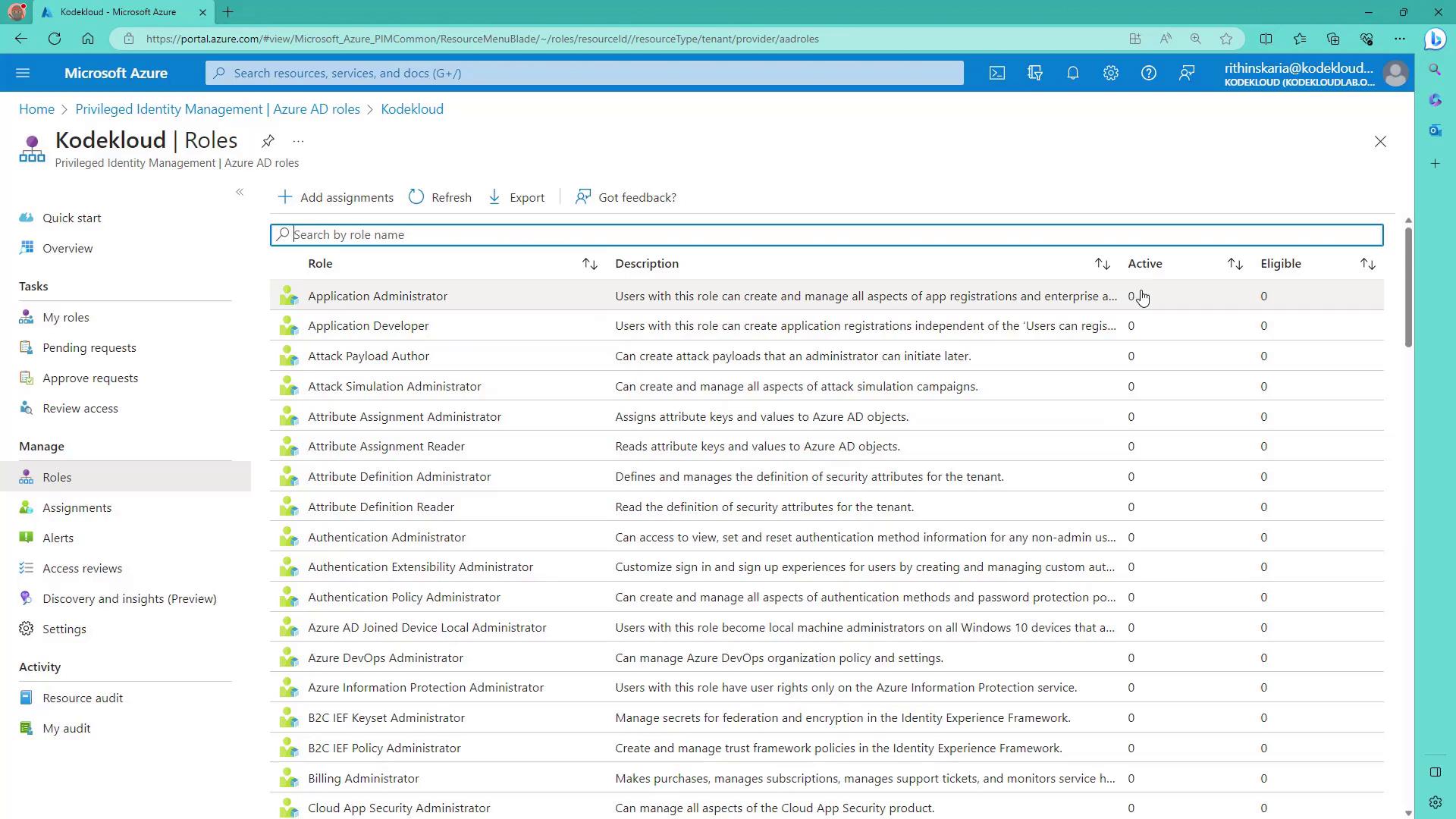Sort table by Role column arrows
1456x819 pixels.
click(589, 264)
